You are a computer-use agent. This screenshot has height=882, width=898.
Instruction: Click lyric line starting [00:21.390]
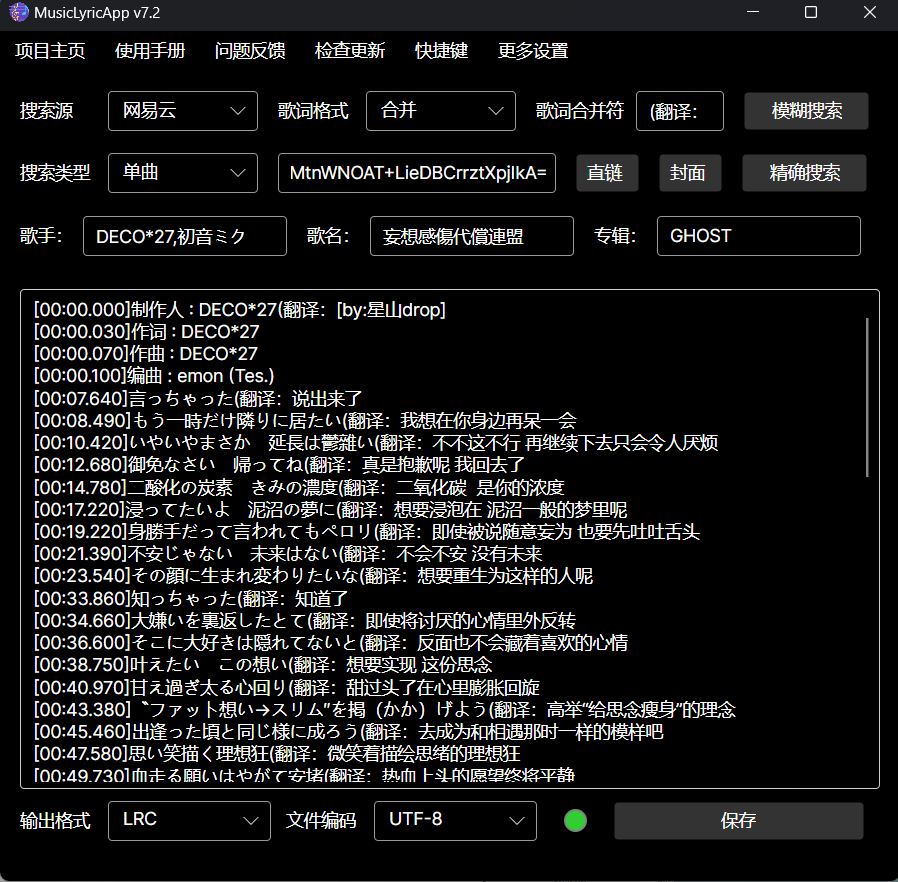[x=288, y=554]
